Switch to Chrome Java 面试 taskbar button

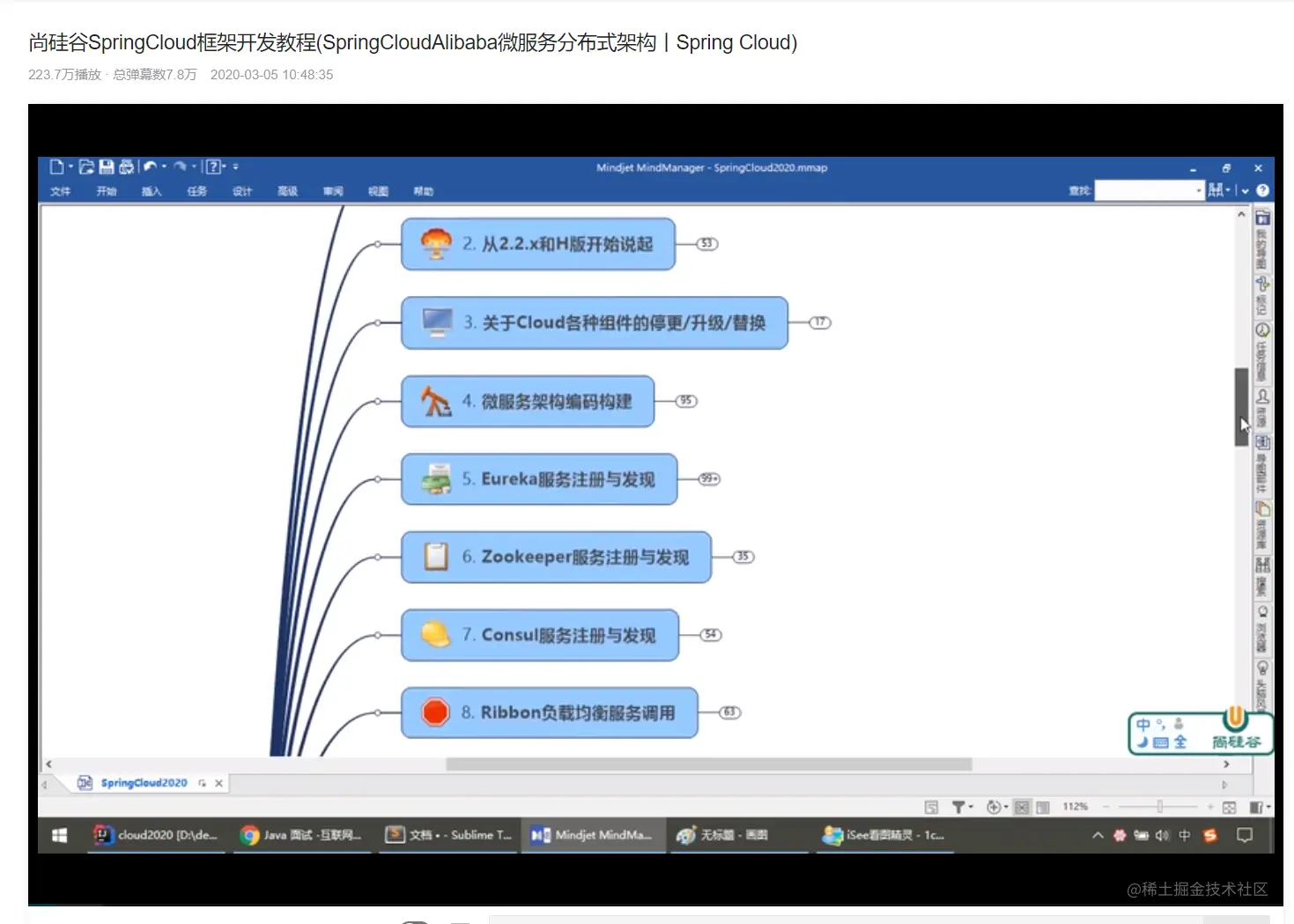301,835
